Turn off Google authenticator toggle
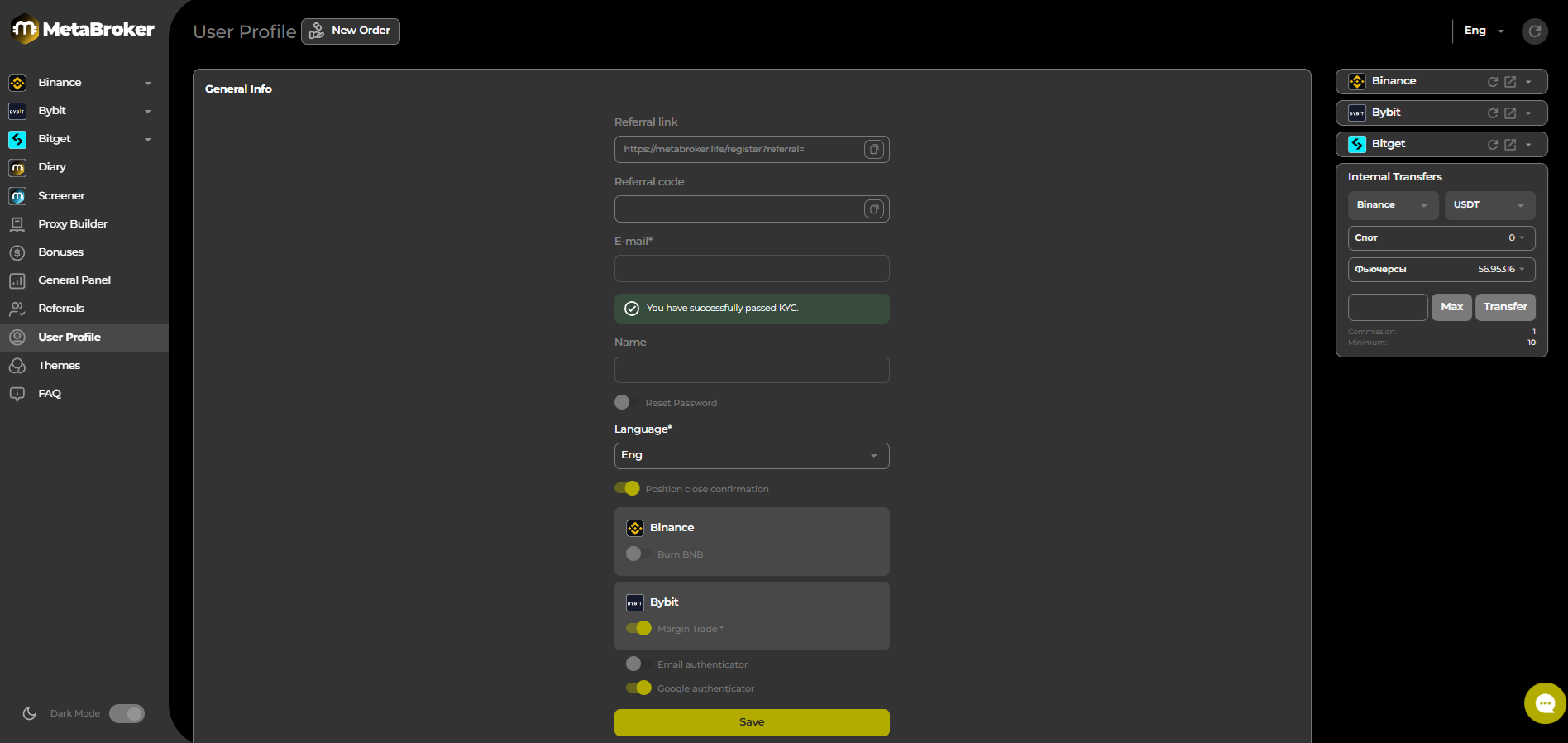 [638, 688]
